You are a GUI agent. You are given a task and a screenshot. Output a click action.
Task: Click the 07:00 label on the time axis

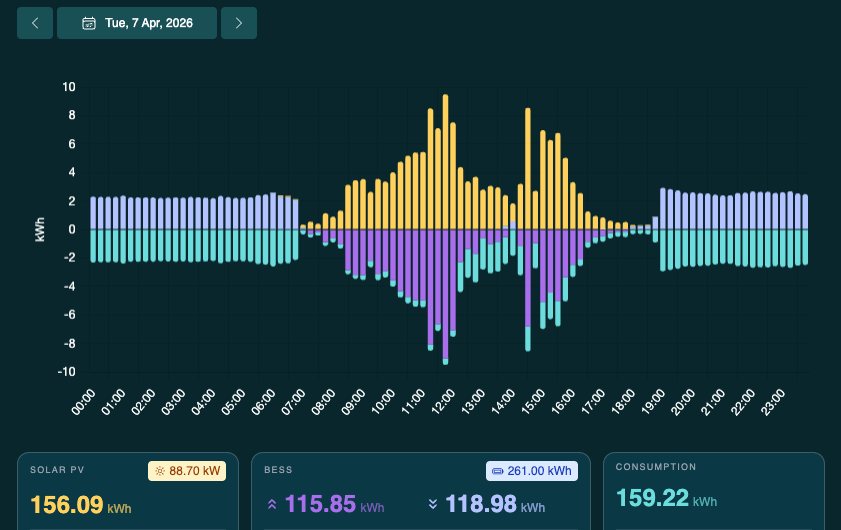(x=293, y=402)
